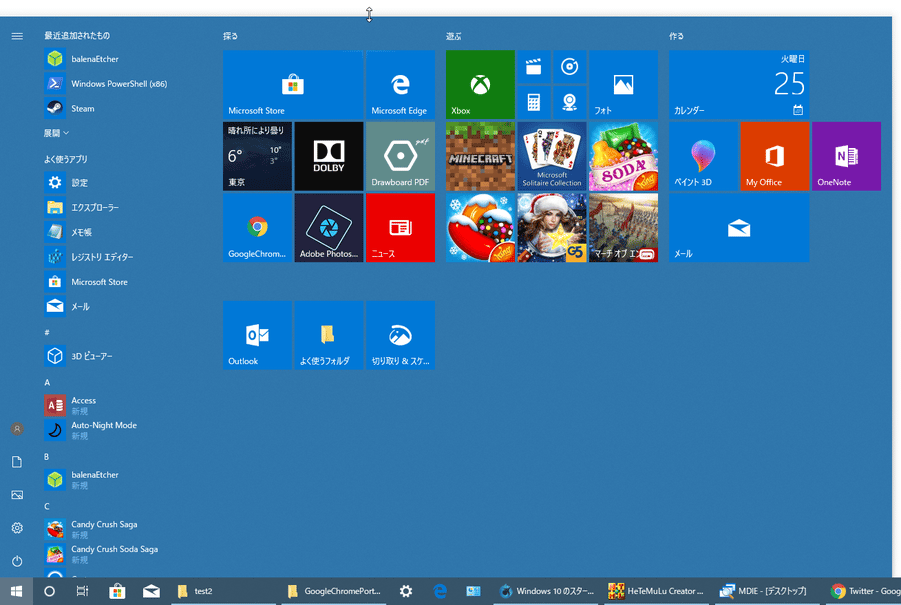
Task: Jump via the letter A header
Action: pos(47,383)
